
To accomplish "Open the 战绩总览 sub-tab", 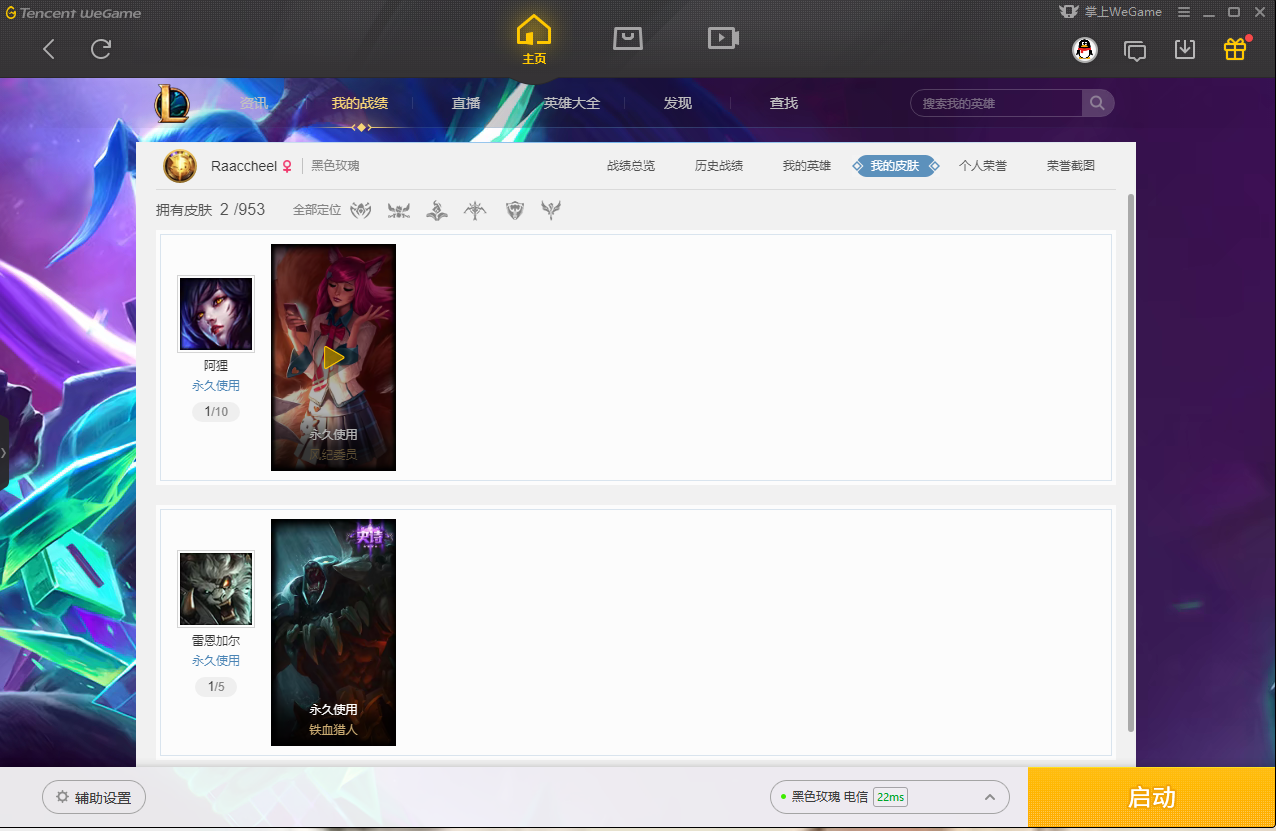I will (x=631, y=166).
